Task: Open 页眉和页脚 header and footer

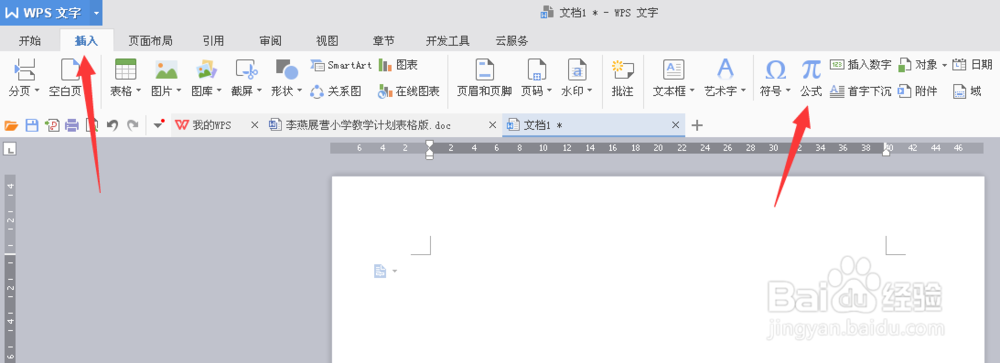Action: pyautogui.click(x=485, y=78)
